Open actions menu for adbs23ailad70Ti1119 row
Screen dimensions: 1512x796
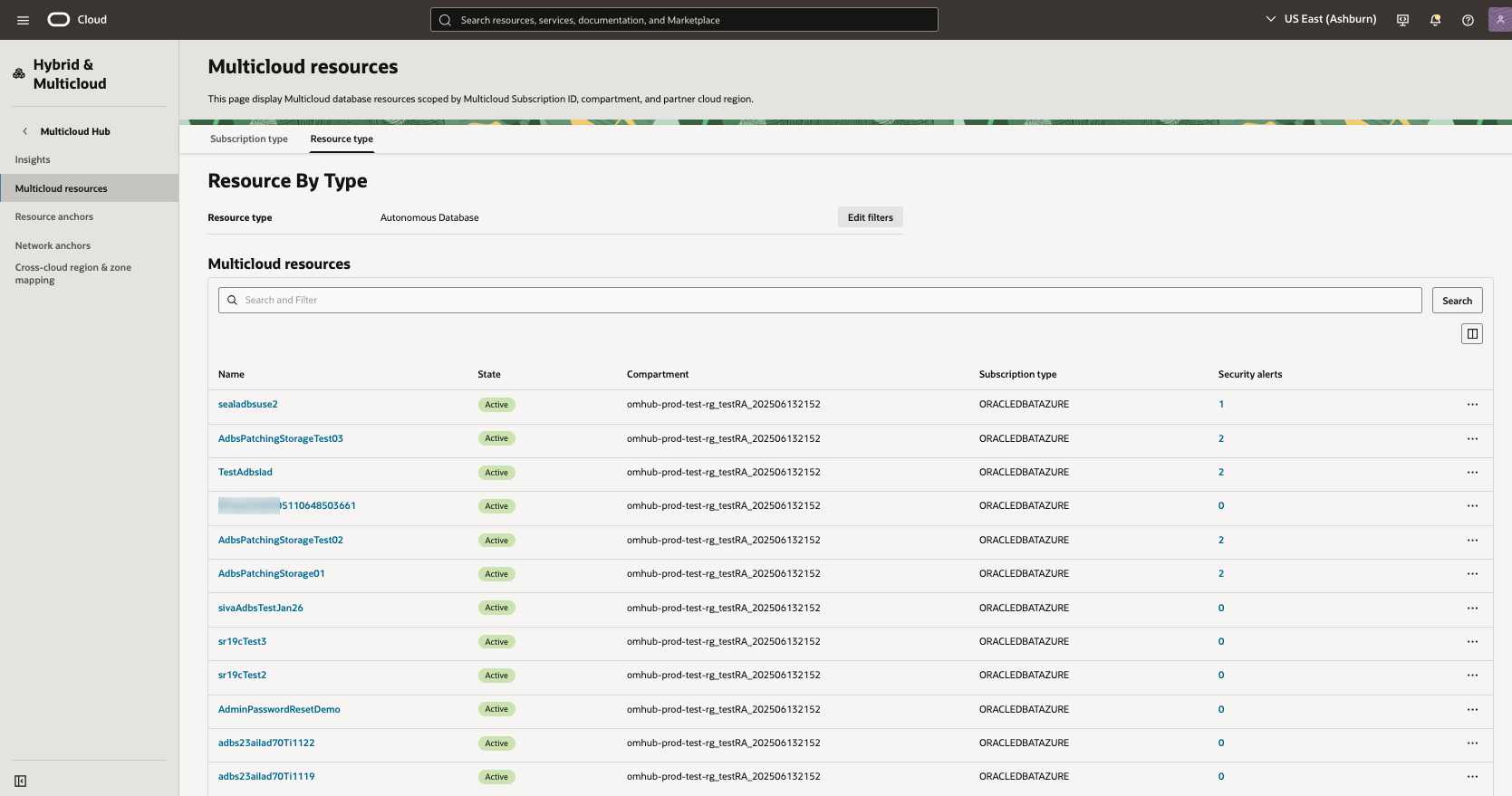pos(1472,777)
